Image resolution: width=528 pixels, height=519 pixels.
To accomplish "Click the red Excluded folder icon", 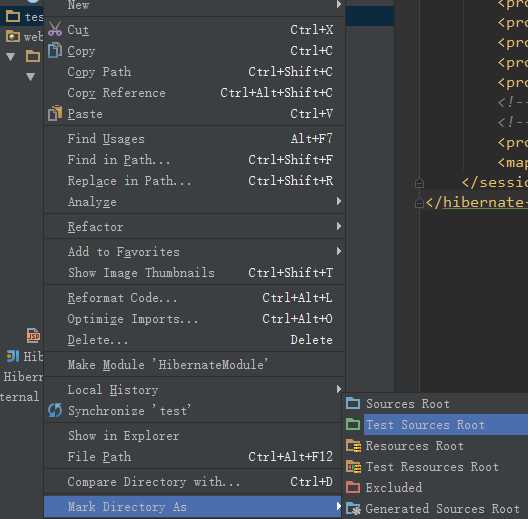I will pos(353,487).
